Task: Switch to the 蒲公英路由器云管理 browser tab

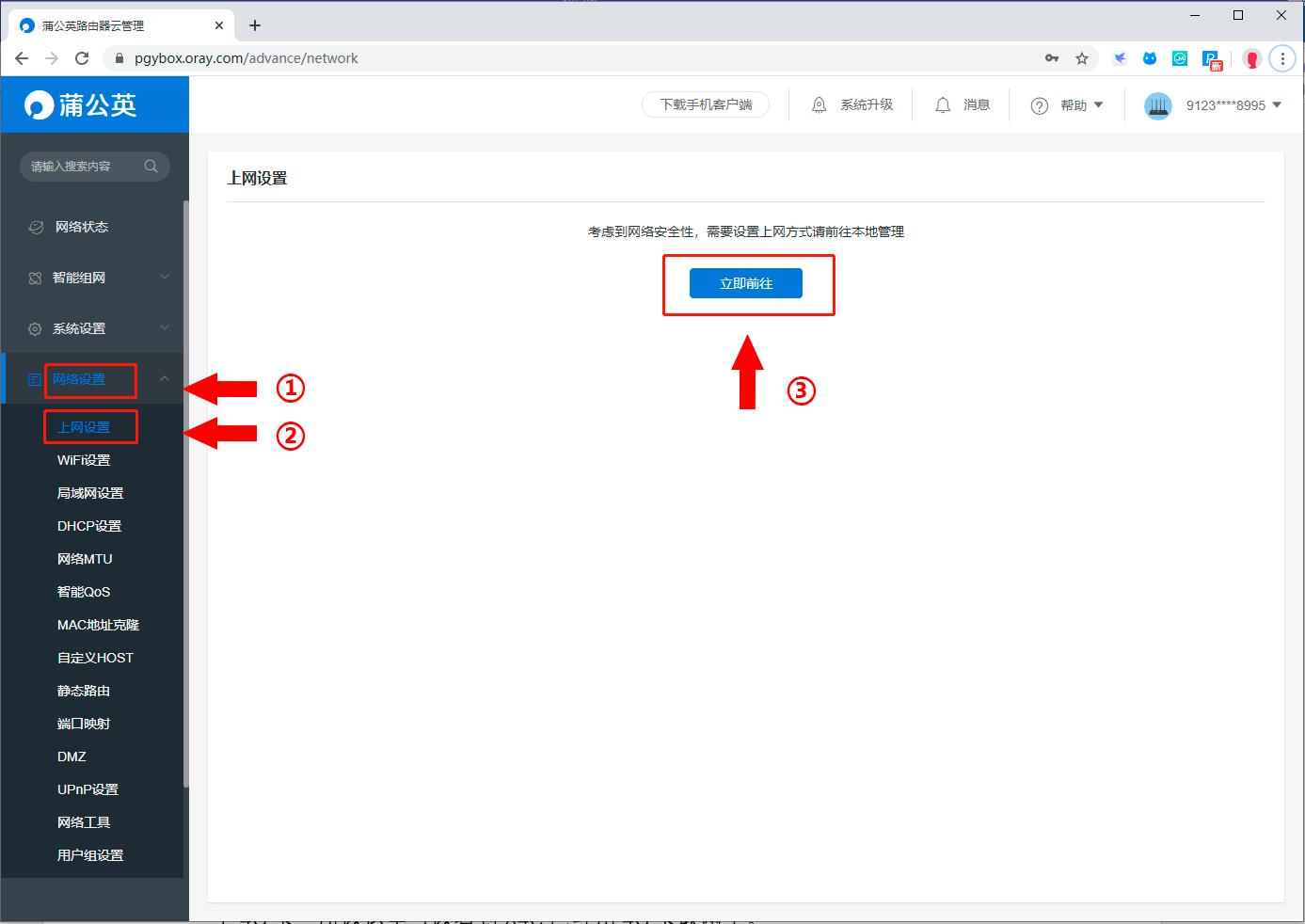Action: pyautogui.click(x=113, y=24)
